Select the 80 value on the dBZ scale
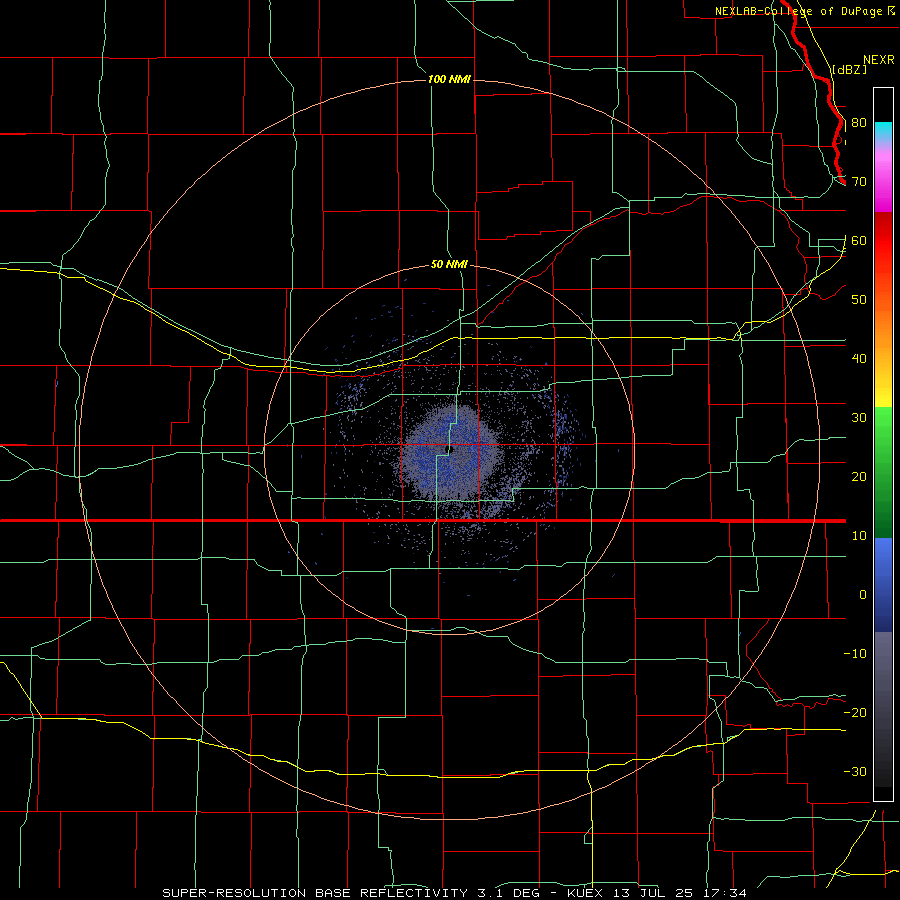This screenshot has width=900, height=900. pos(859,123)
